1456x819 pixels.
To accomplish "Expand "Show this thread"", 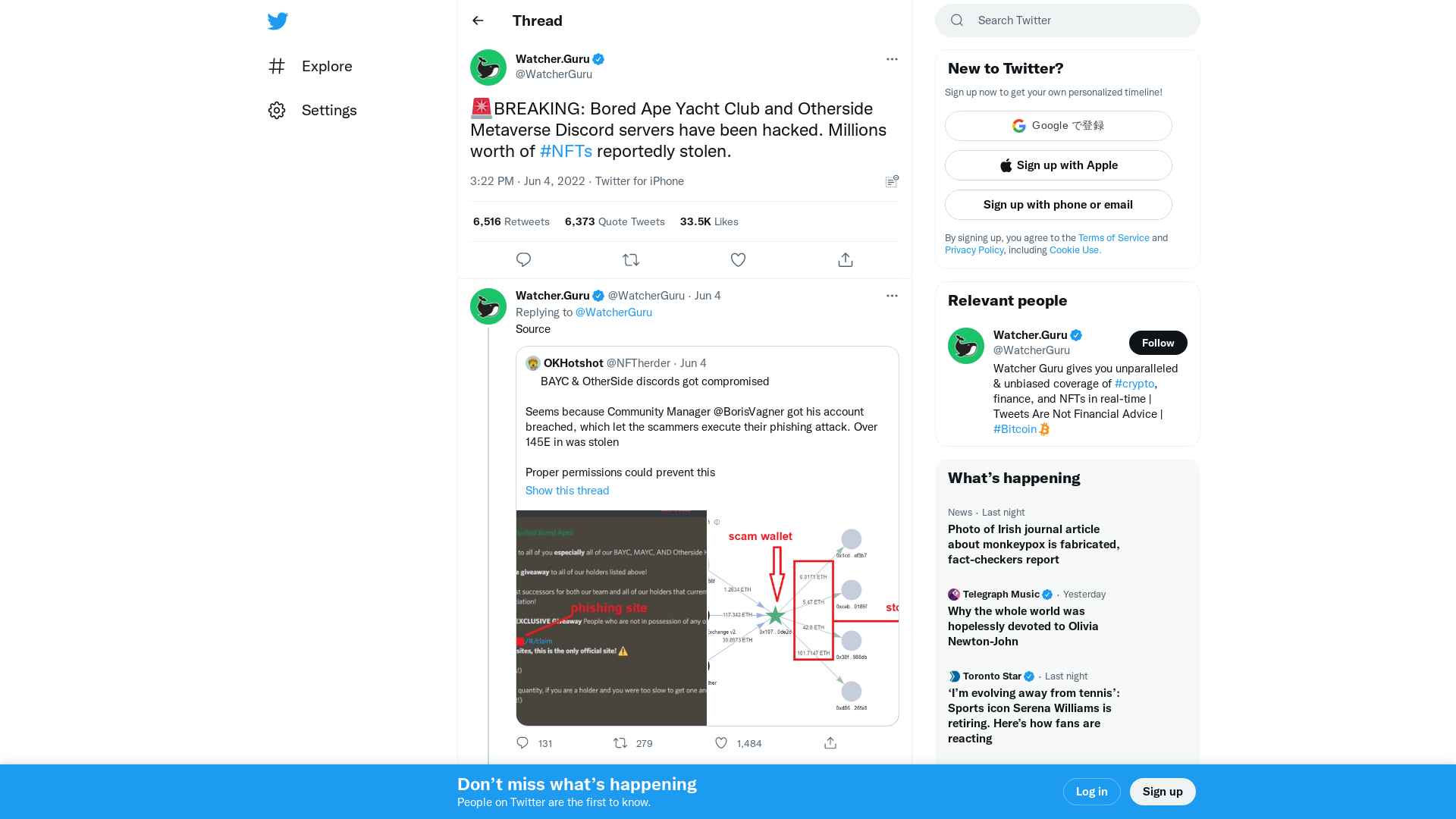I will 567,491.
